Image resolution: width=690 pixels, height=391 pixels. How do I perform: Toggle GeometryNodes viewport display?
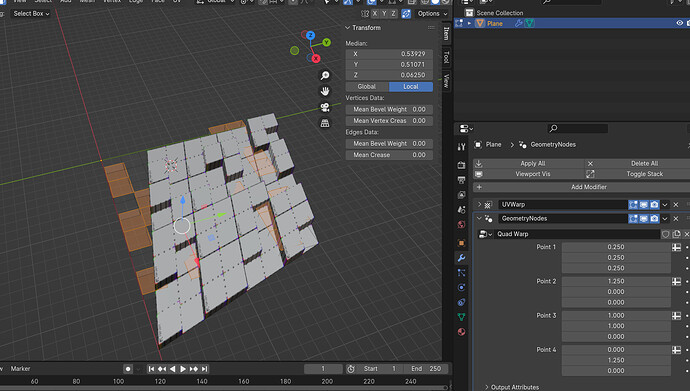coord(644,219)
